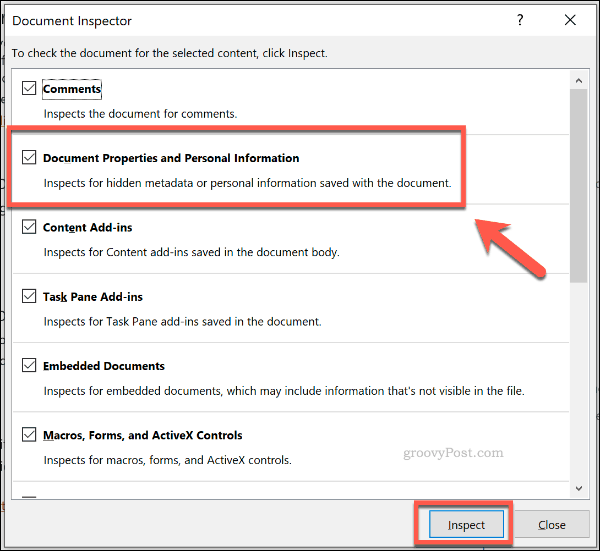Click empty scrollbar track below the thumb
This screenshot has width=600, height=551.
pyautogui.click(x=579, y=381)
